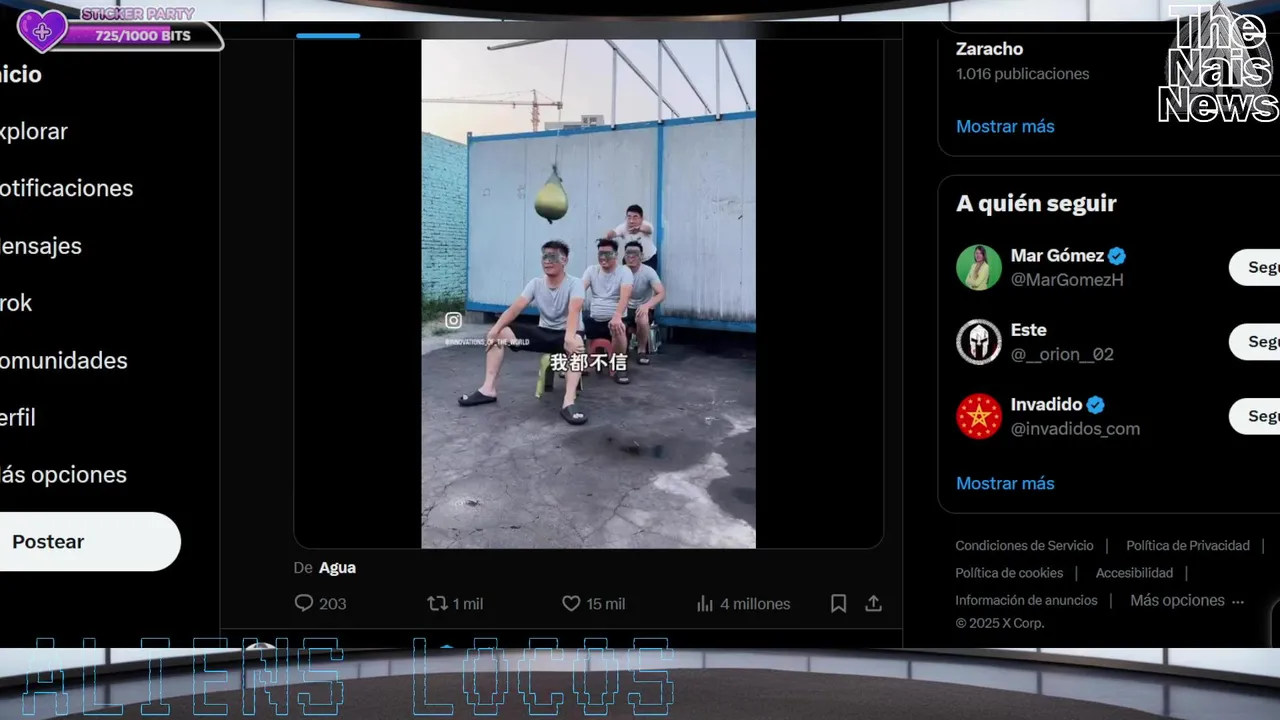The height and width of the screenshot is (720, 1280).
Task: Open Condiciones de Servicio link
Action: coord(1024,545)
